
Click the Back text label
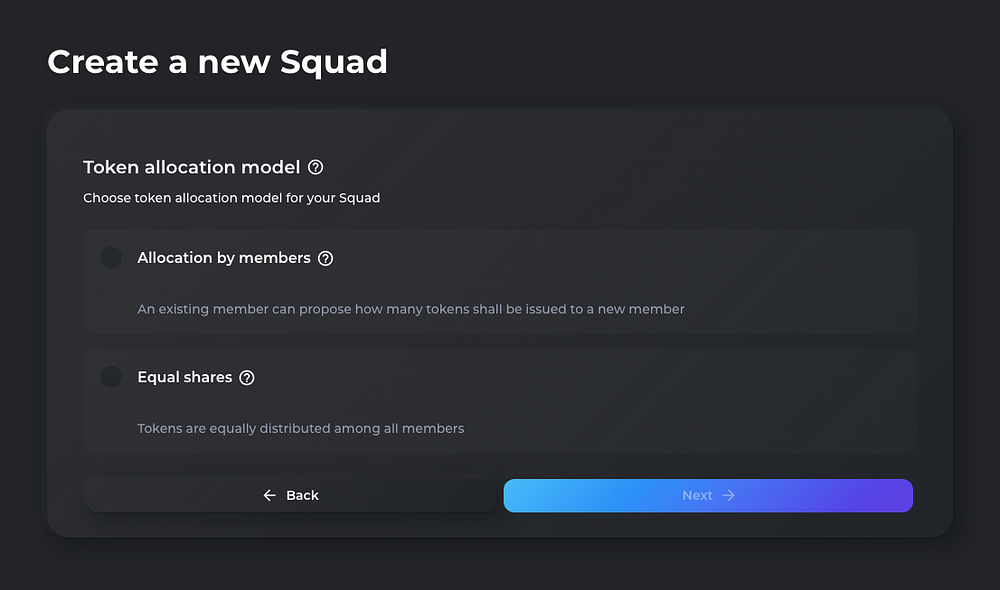coord(302,496)
